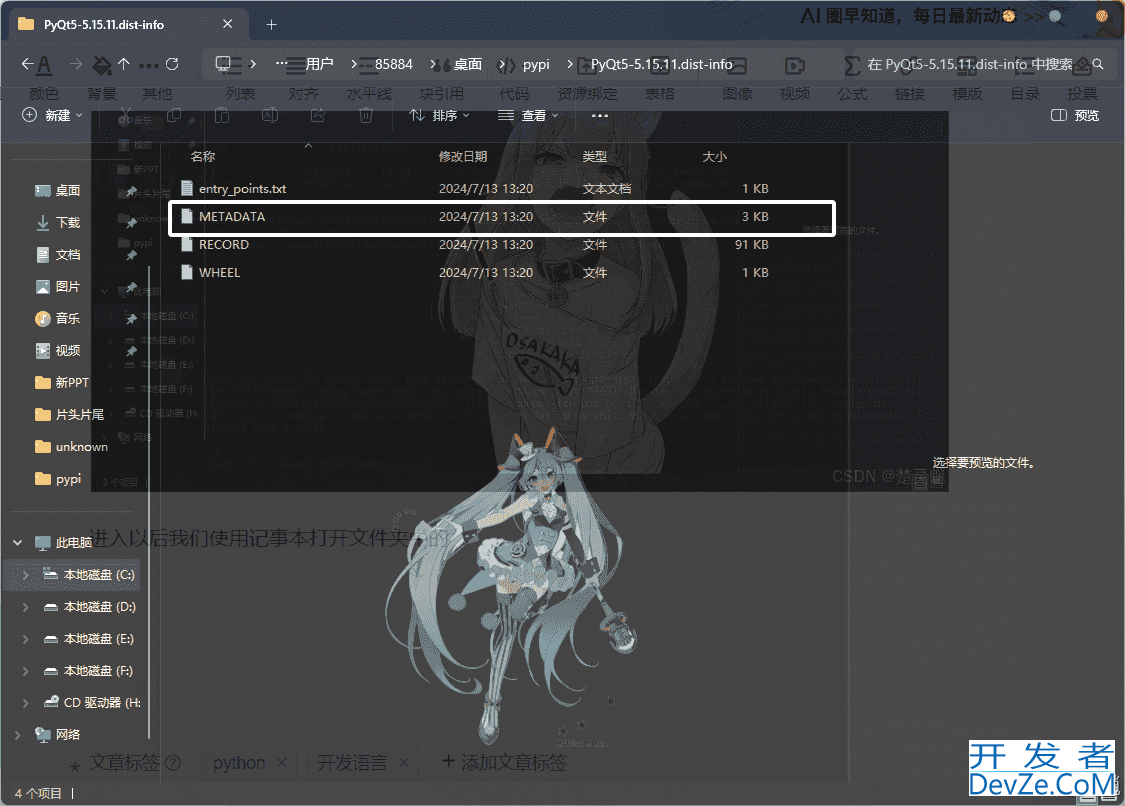
Task: Expand 本地磁盘 (E:) in the tree
Action: coord(26,639)
